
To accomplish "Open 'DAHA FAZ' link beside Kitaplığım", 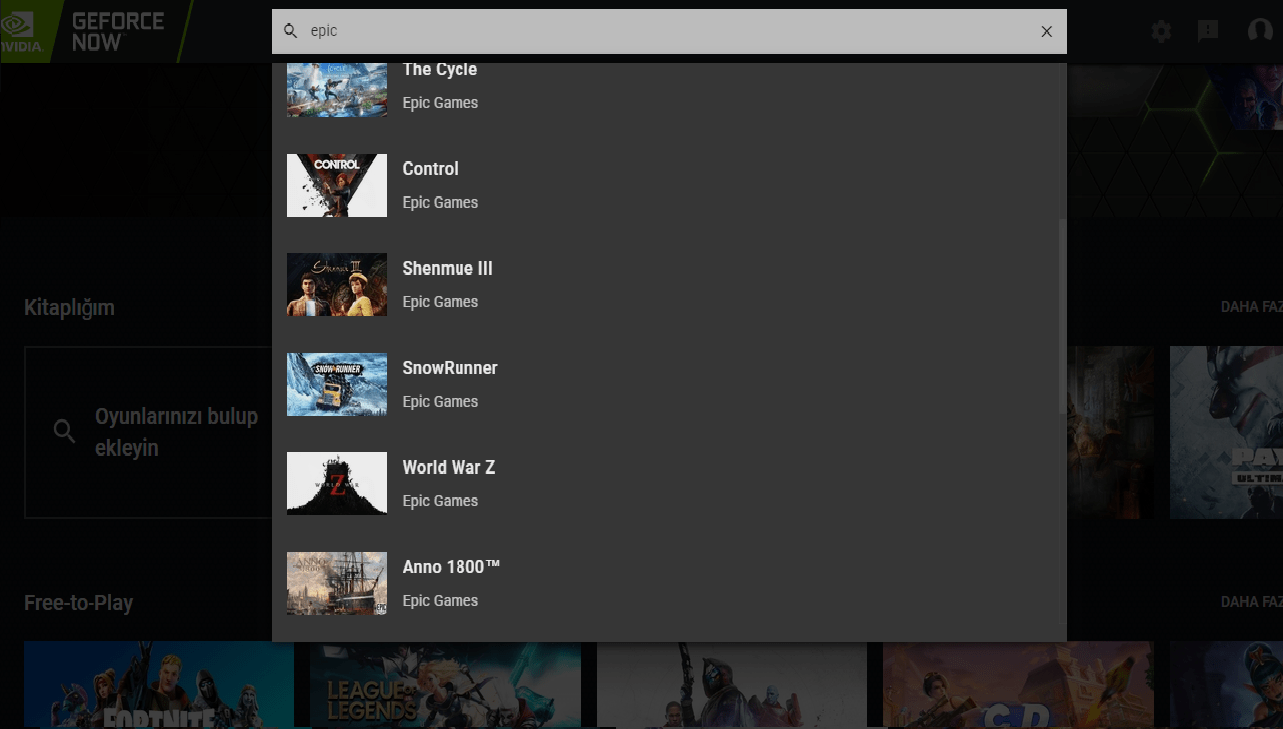I will pos(1252,307).
